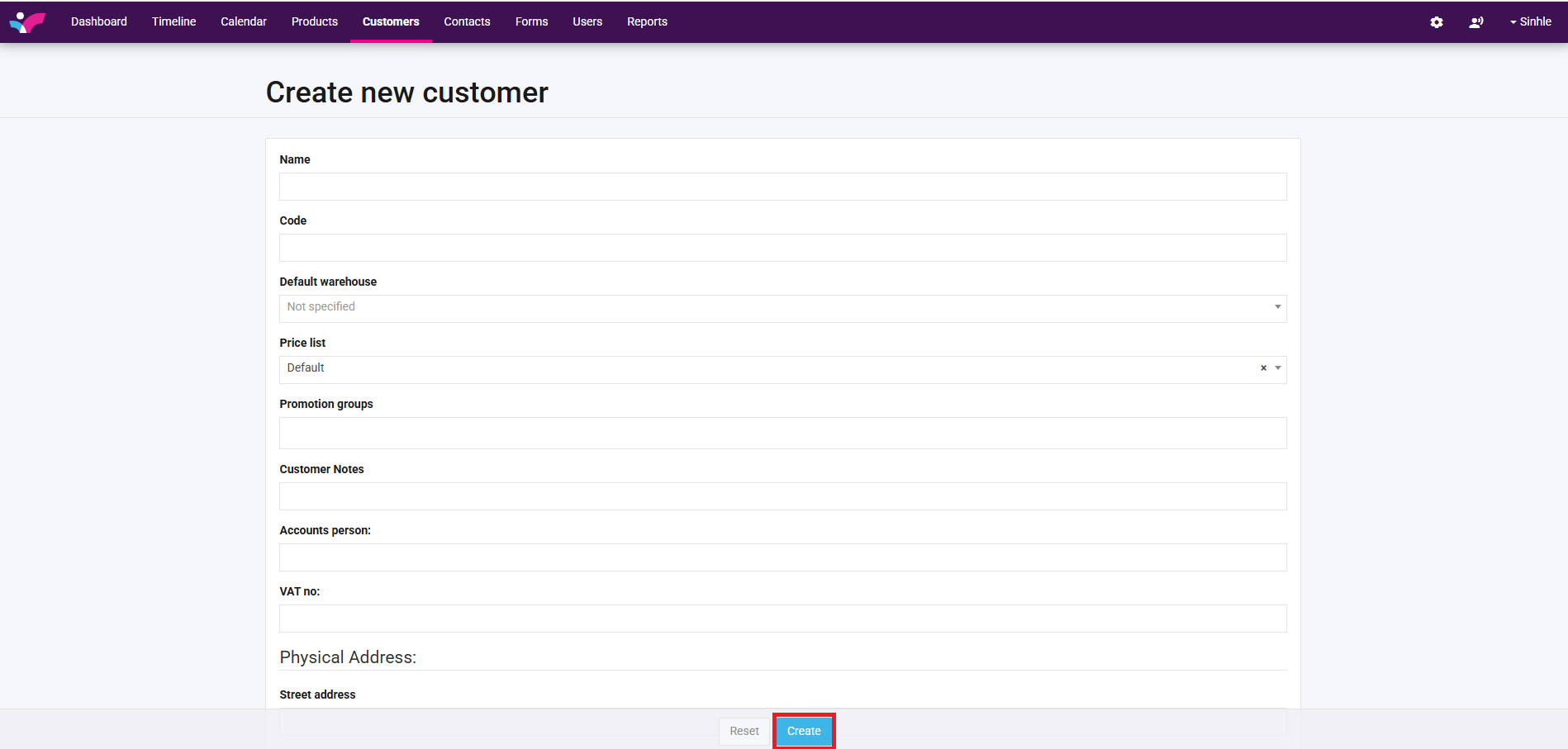
Task: Focus the VAT no field
Action: pos(782,619)
